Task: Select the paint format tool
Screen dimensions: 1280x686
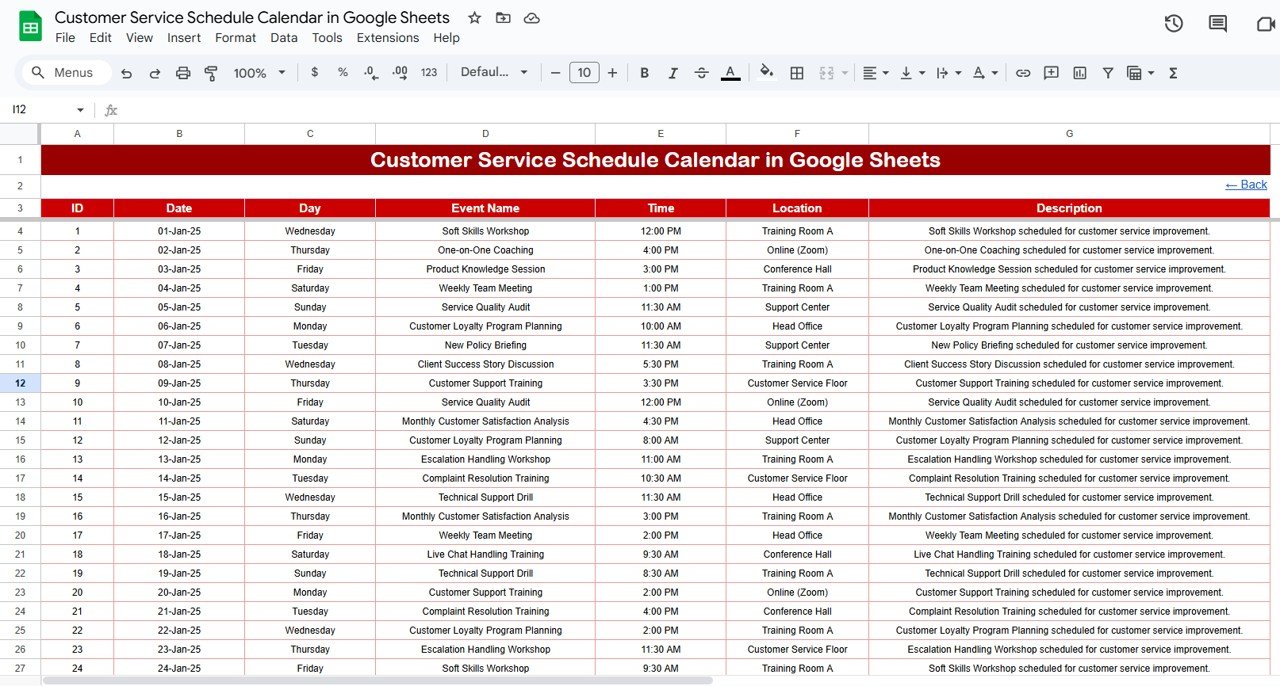Action: click(x=211, y=73)
